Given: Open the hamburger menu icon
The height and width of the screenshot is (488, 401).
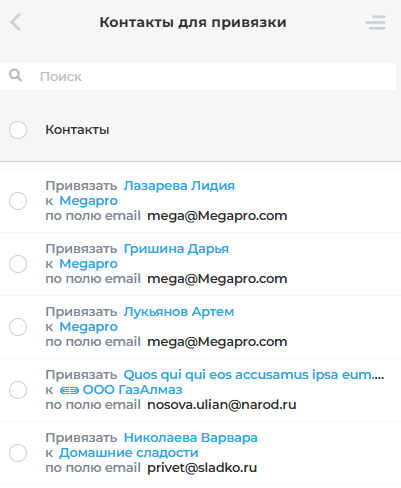Looking at the screenshot, I should 376,22.
